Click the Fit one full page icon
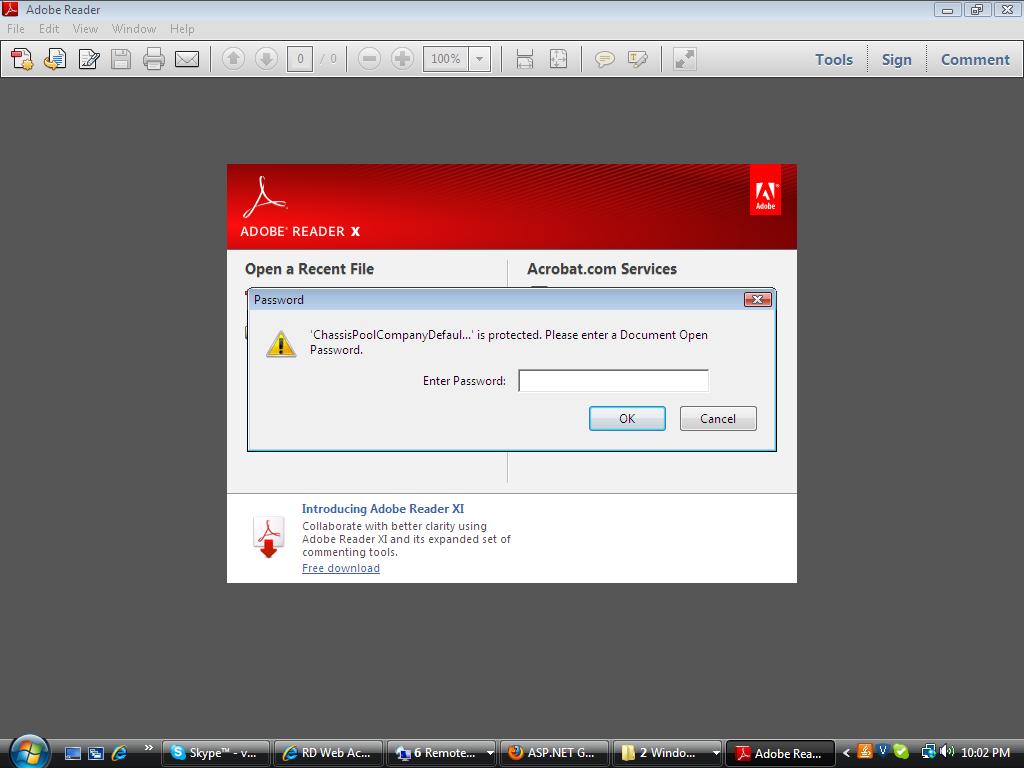The width and height of the screenshot is (1024, 768). [558, 59]
